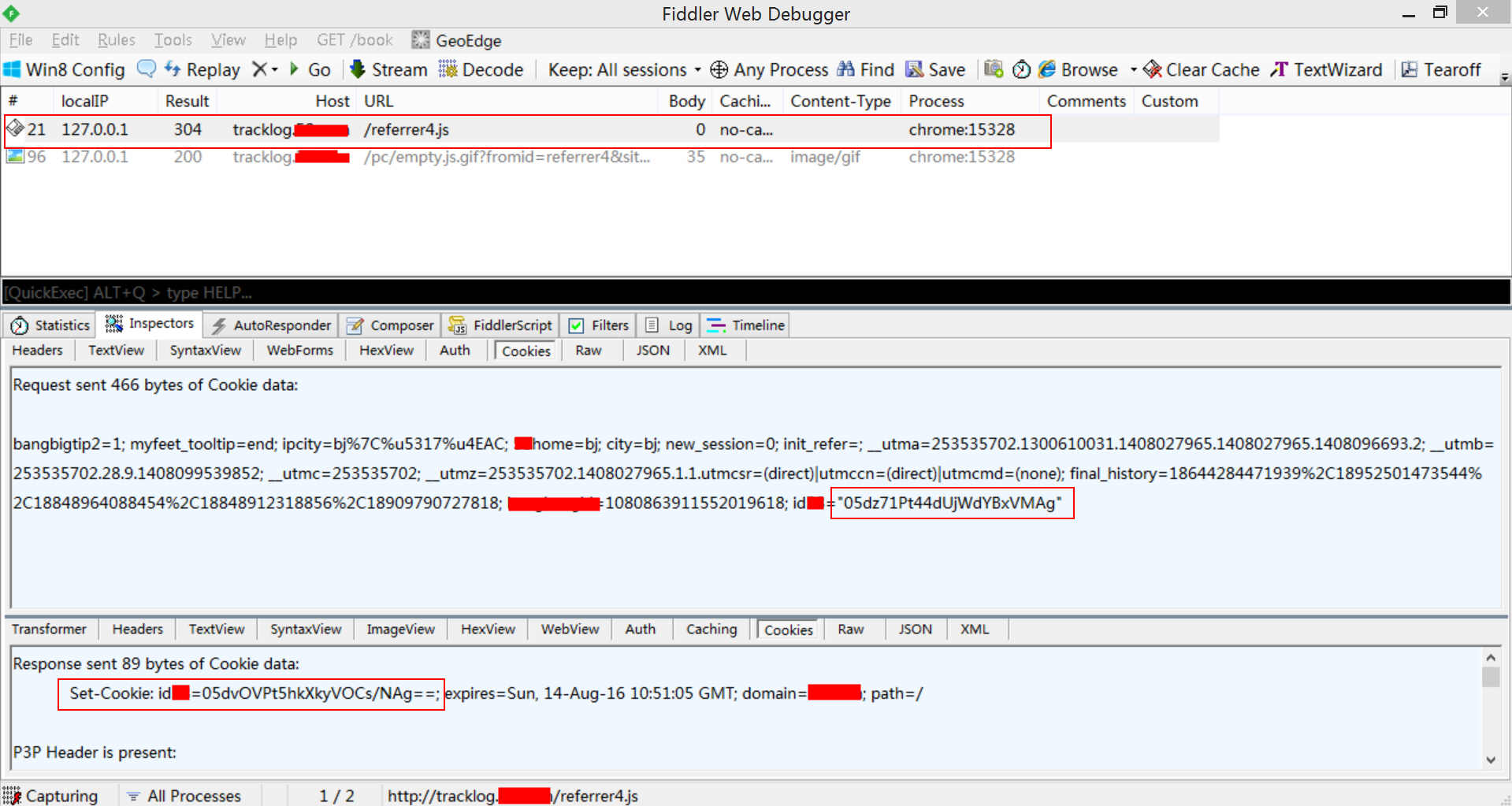Image resolution: width=1512 pixels, height=806 pixels.
Task: Click the Remove sessions X icon
Action: click(x=258, y=69)
